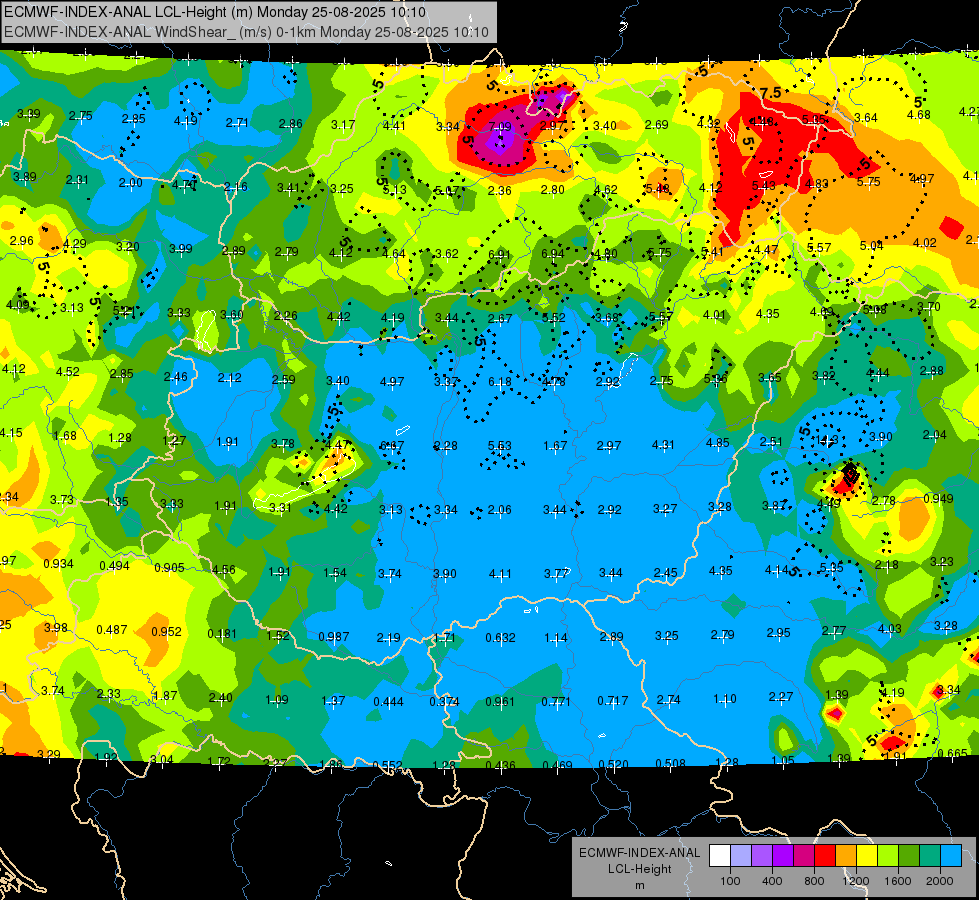Click the wind shear value 6.91
The height and width of the screenshot is (900, 979).
coord(499,254)
